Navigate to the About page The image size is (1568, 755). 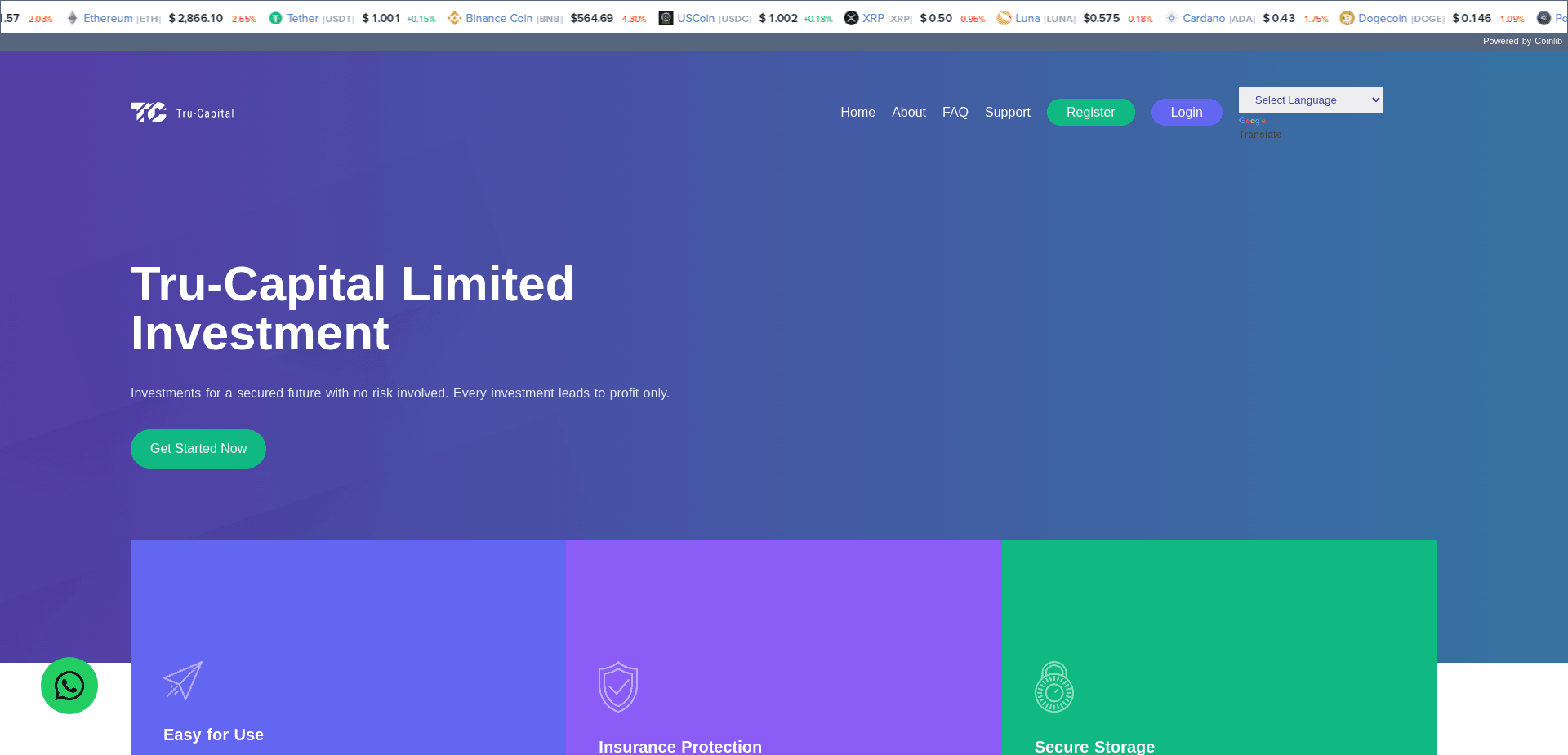(909, 112)
